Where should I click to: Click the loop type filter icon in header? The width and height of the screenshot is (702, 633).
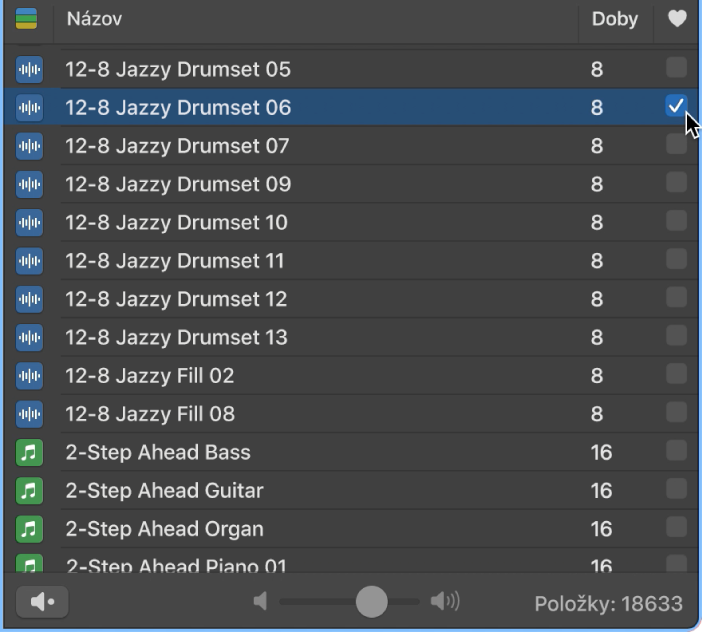27,19
